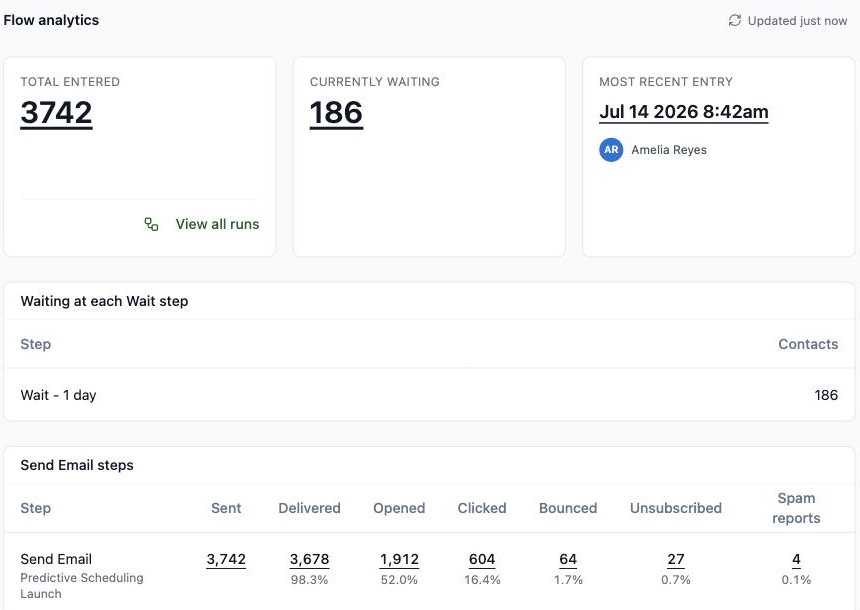The height and width of the screenshot is (610, 860).
Task: Click the Flow analytics heading
Action: (x=51, y=20)
